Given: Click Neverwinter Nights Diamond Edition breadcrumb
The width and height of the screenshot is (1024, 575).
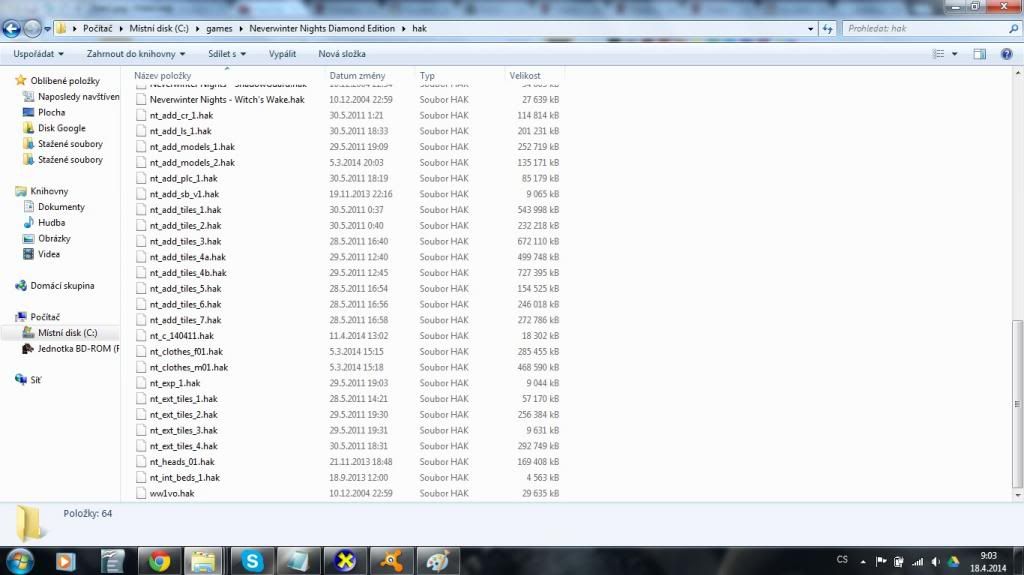Looking at the screenshot, I should point(322,29).
